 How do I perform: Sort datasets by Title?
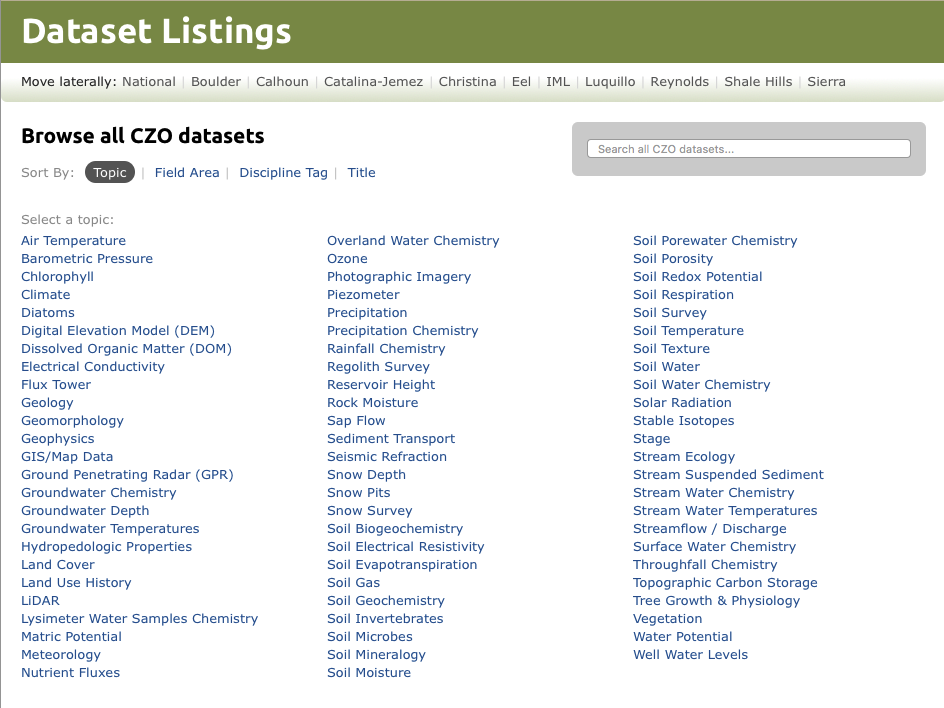point(361,173)
